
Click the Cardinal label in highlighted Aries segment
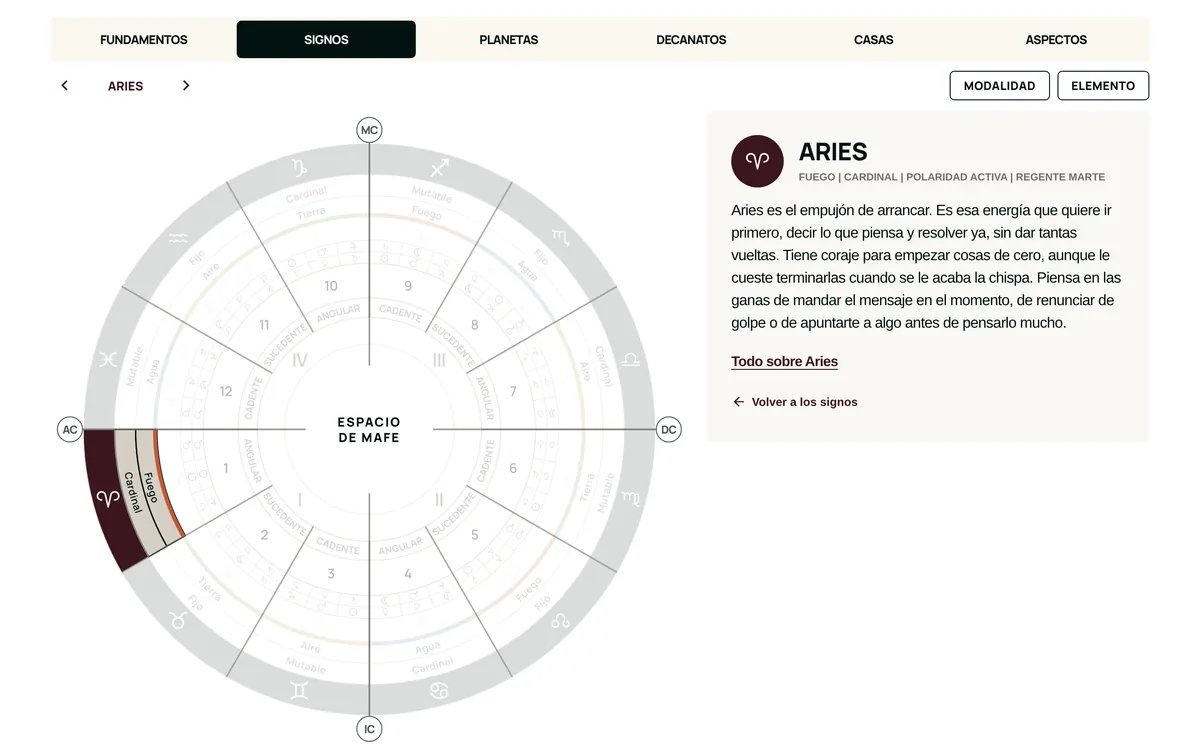point(133,492)
